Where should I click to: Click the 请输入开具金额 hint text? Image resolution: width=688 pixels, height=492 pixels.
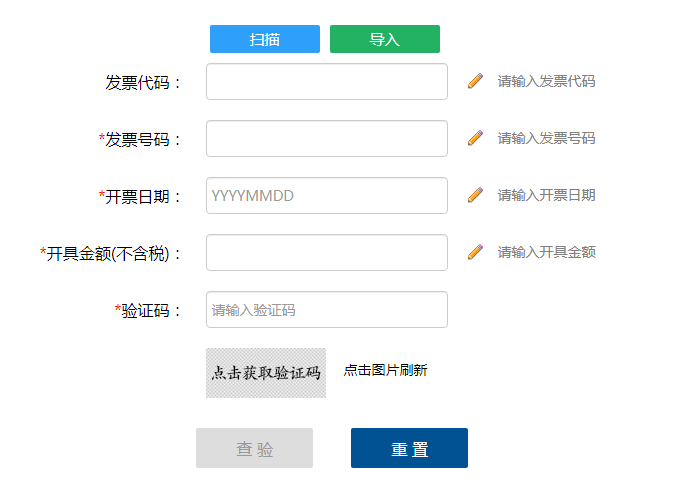[546, 252]
